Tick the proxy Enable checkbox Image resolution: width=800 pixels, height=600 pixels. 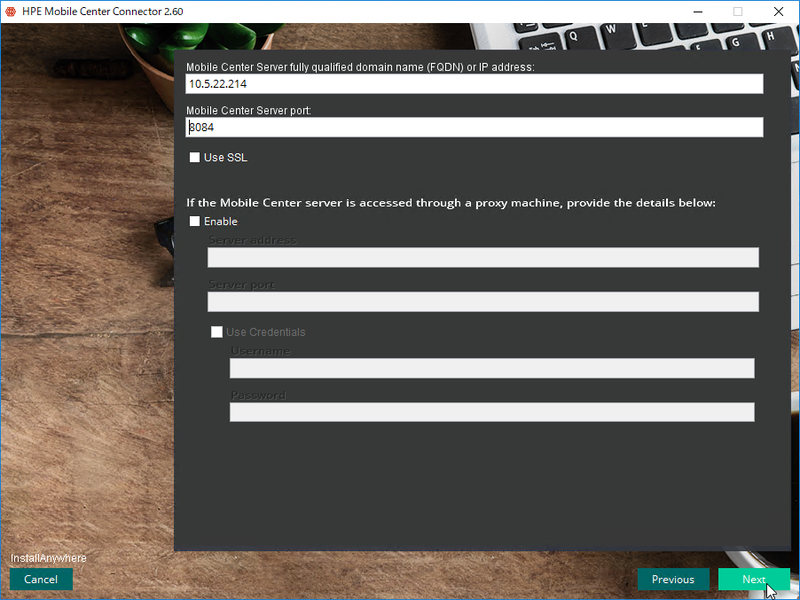pos(195,222)
